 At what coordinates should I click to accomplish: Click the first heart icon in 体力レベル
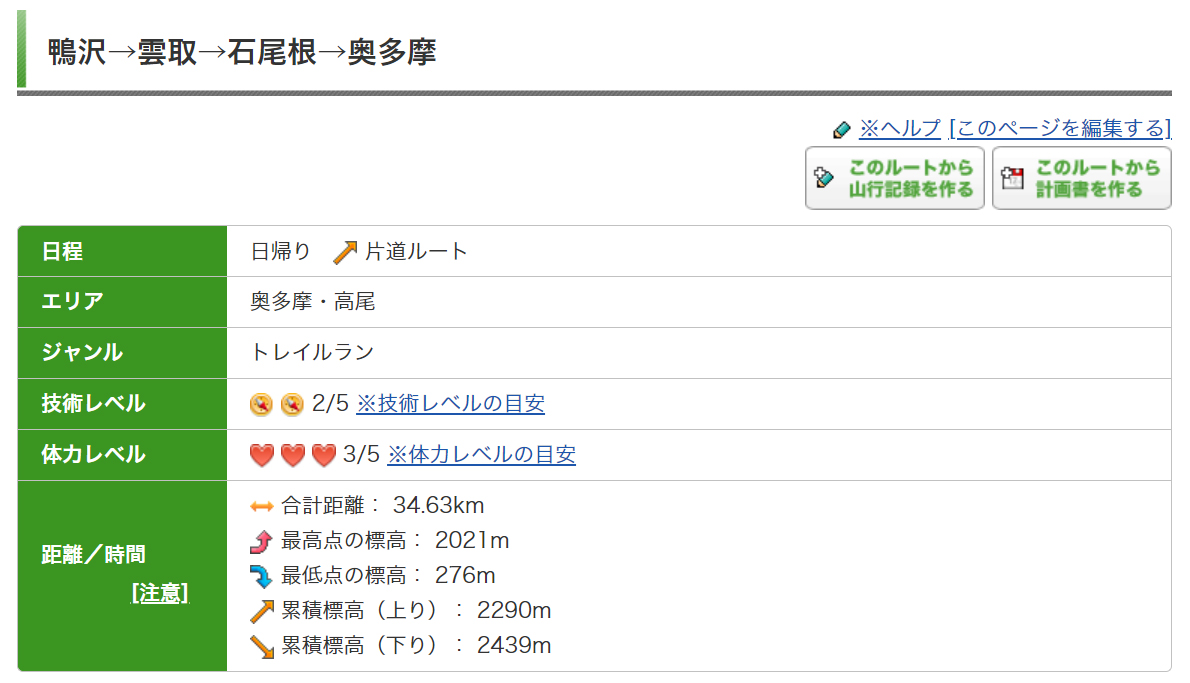(x=262, y=455)
